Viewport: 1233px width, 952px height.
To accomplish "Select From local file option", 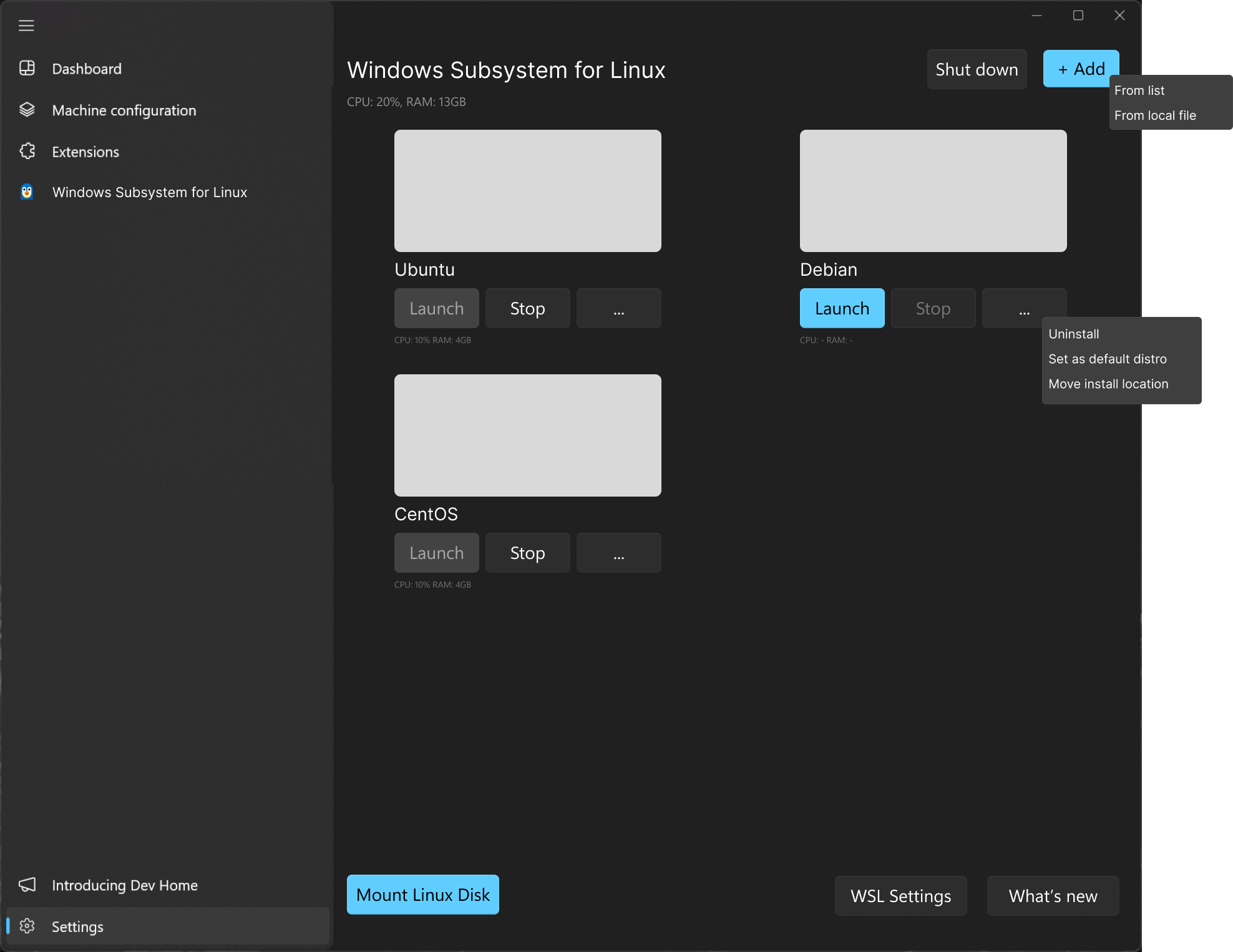I will pos(1155,115).
